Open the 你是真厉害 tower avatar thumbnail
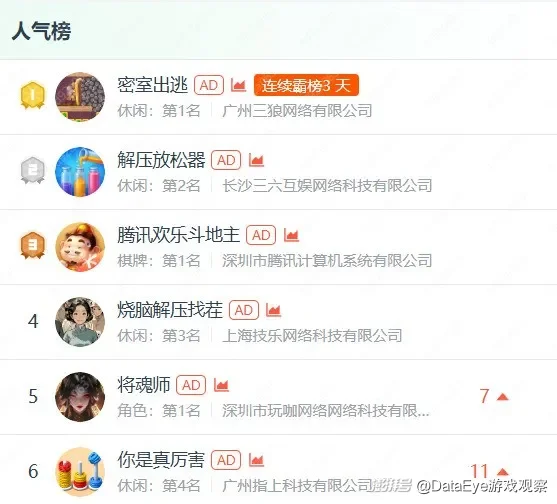This screenshot has height=504, width=557. pos(80,472)
